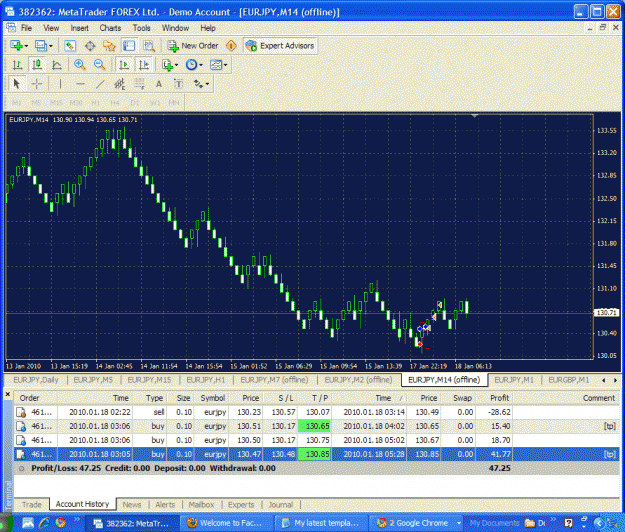Switch to the EURJPY,H1 chart tab
Viewport: 625px width, 532px height.
(x=206, y=380)
